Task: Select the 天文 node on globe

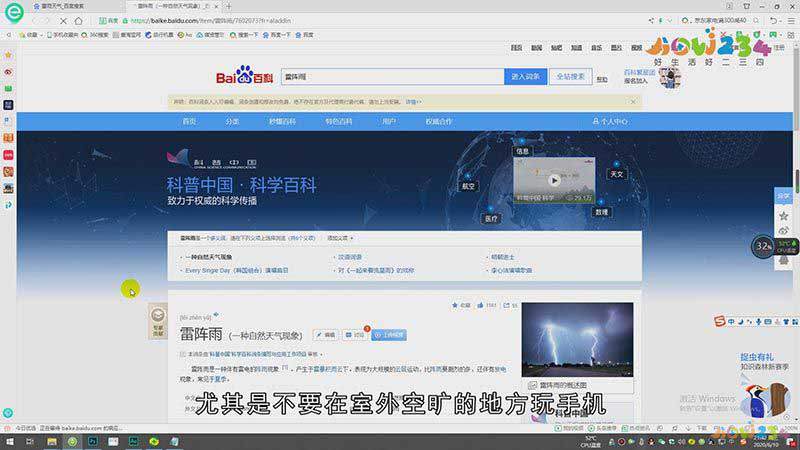Action: pos(617,174)
